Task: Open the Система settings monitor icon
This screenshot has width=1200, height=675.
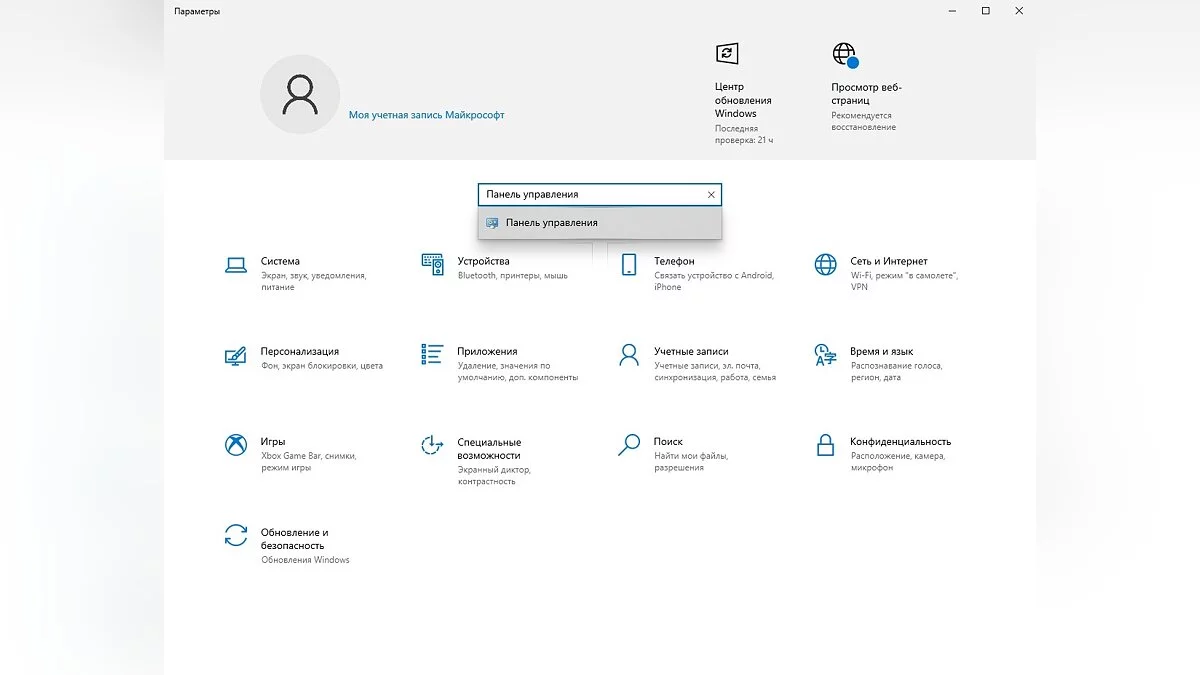Action: pos(235,265)
